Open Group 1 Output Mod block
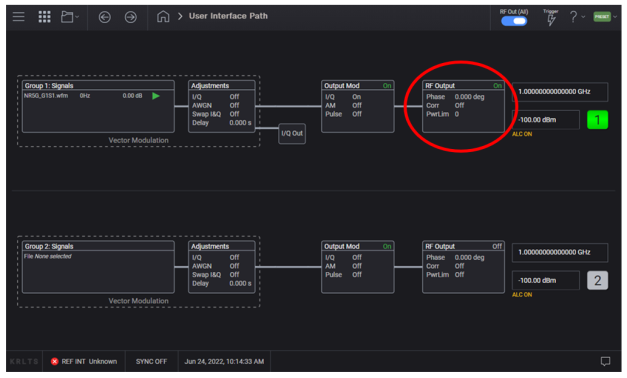The height and width of the screenshot is (378, 627). pos(357,106)
